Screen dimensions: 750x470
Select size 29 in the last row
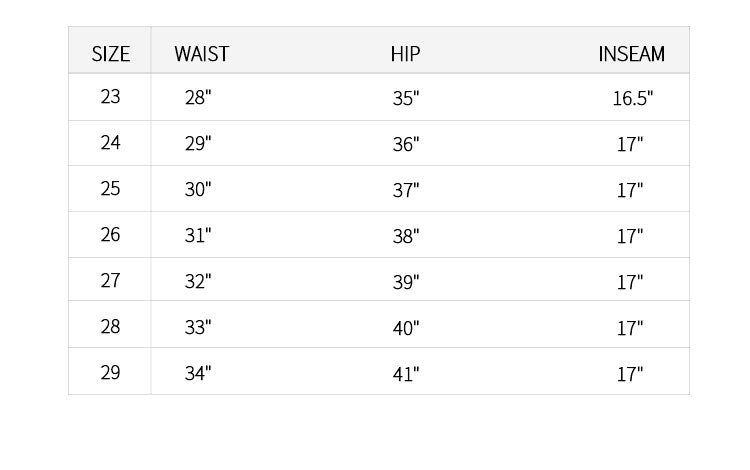(110, 373)
